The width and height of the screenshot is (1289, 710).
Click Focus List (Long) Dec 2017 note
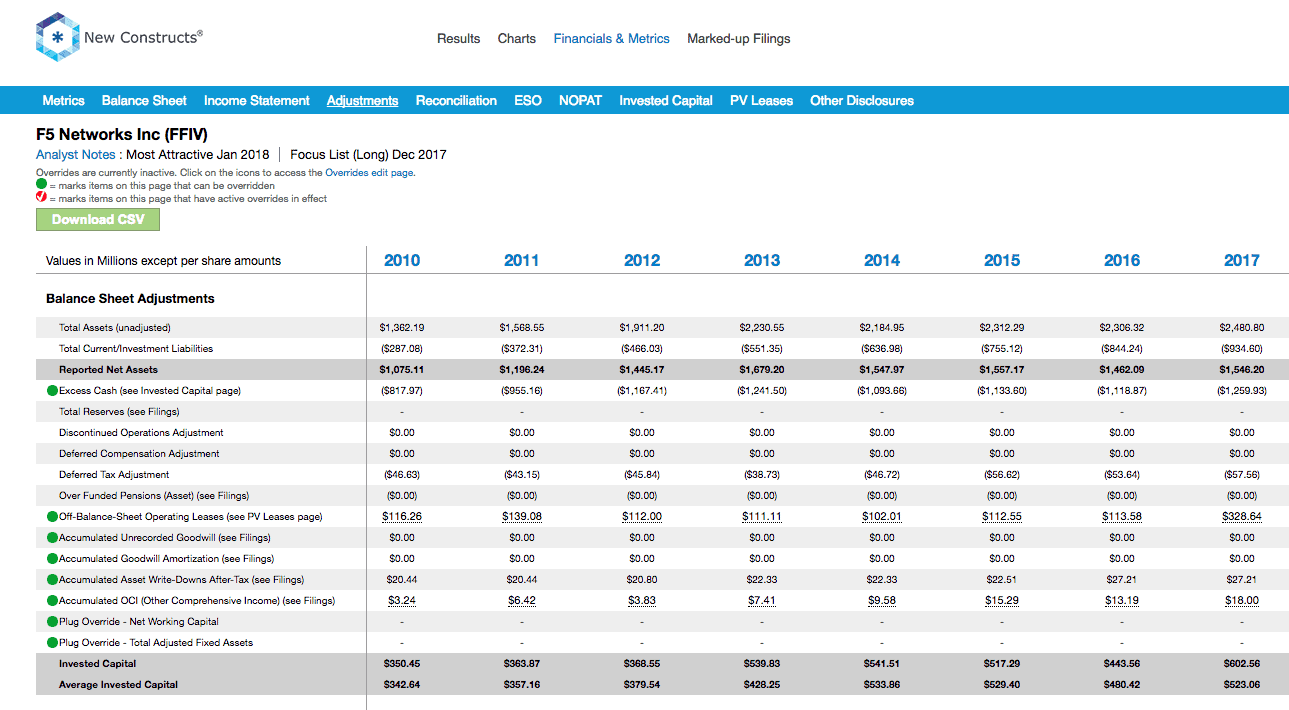pos(368,155)
